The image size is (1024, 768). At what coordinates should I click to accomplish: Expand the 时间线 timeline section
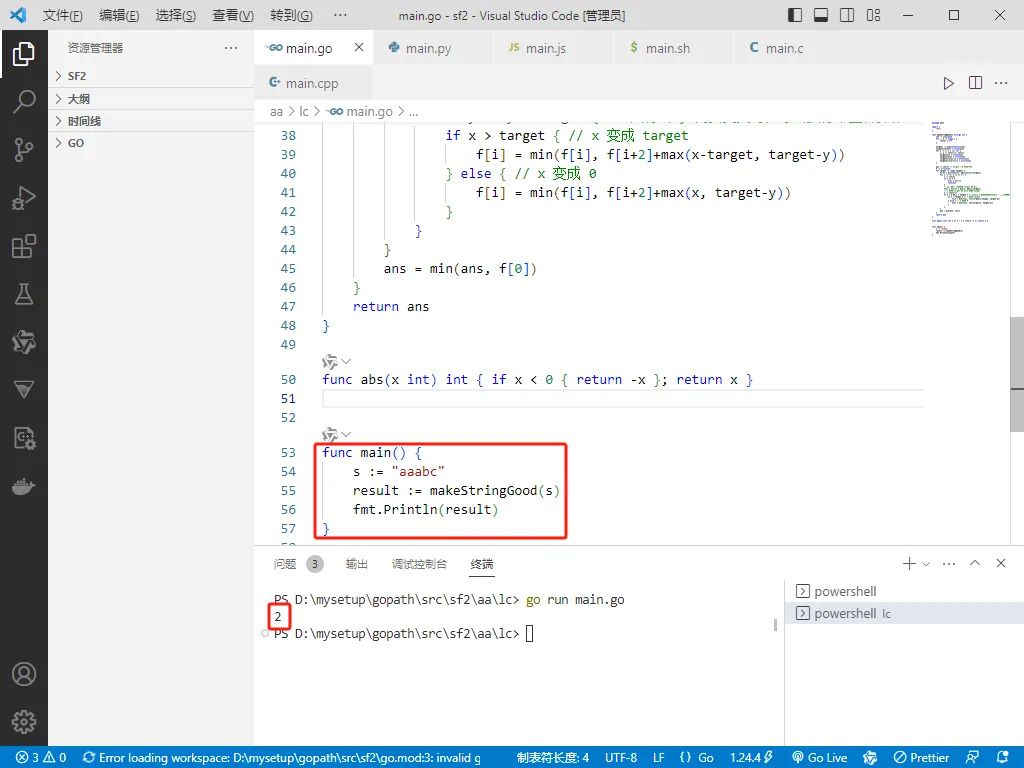151,121
